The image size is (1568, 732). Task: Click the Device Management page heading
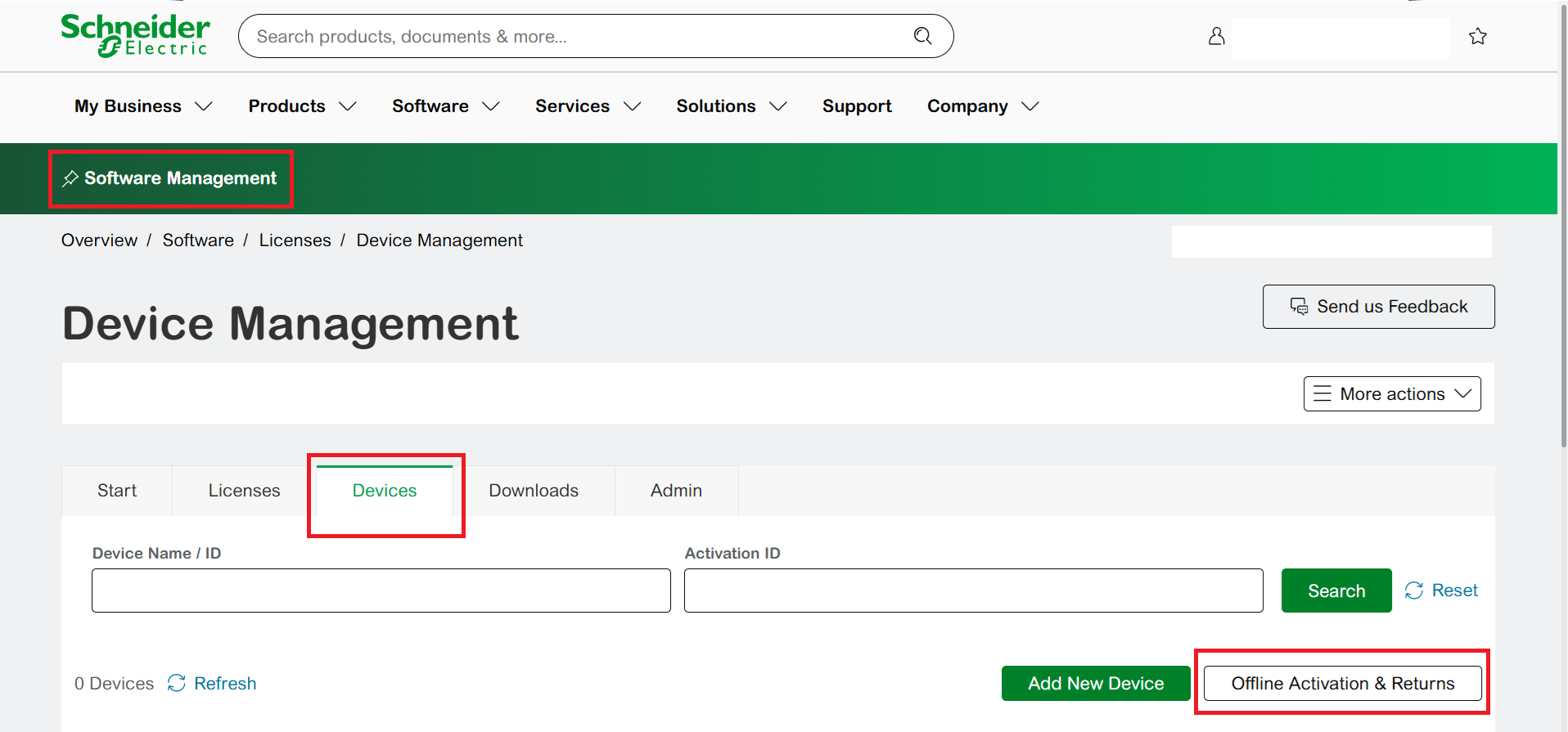[291, 324]
